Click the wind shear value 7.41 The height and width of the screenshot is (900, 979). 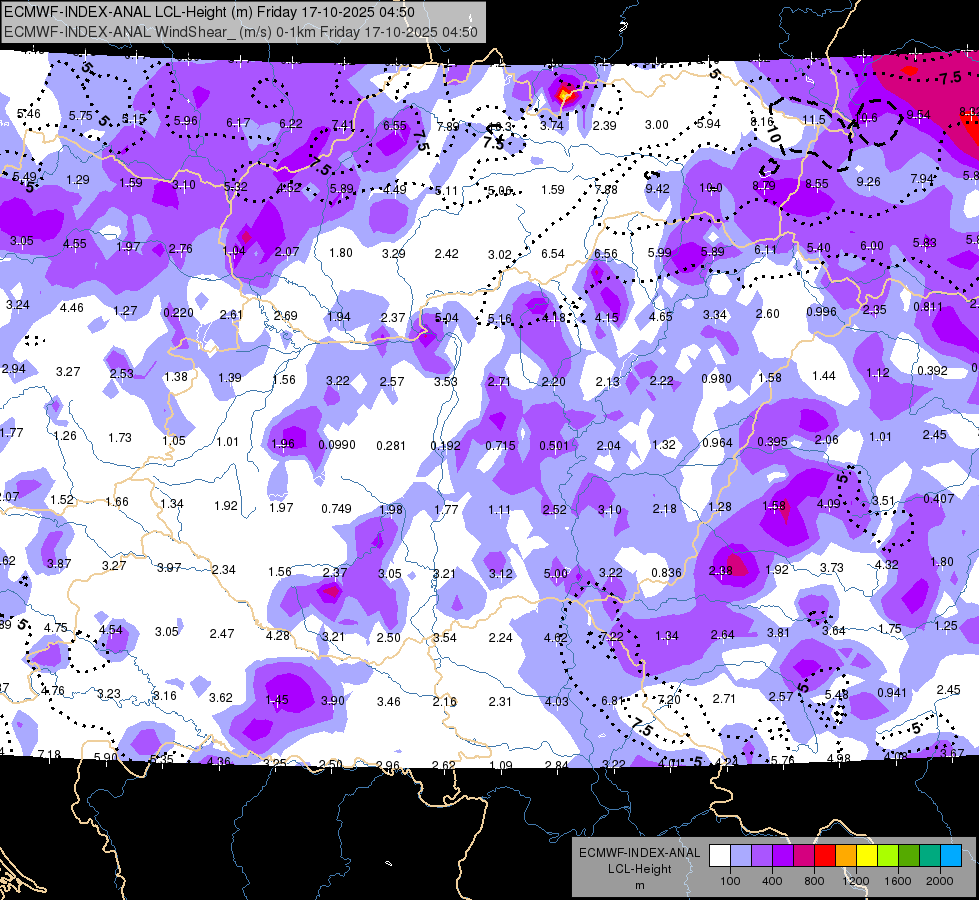[343, 126]
